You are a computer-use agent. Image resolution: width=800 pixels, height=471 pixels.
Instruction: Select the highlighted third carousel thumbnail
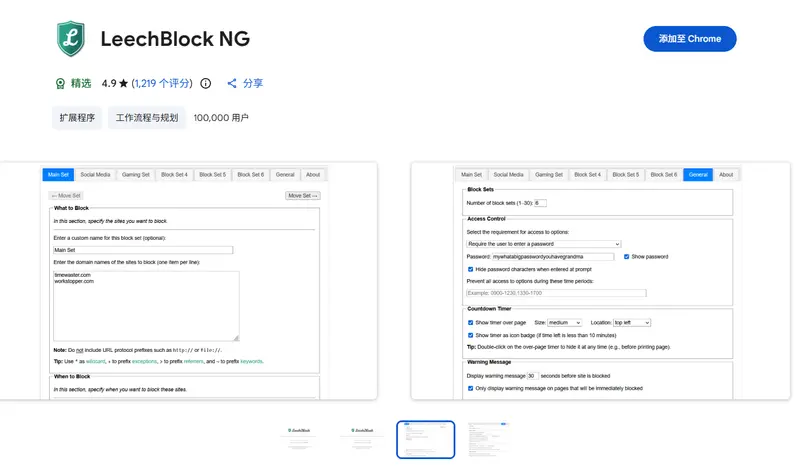click(426, 439)
